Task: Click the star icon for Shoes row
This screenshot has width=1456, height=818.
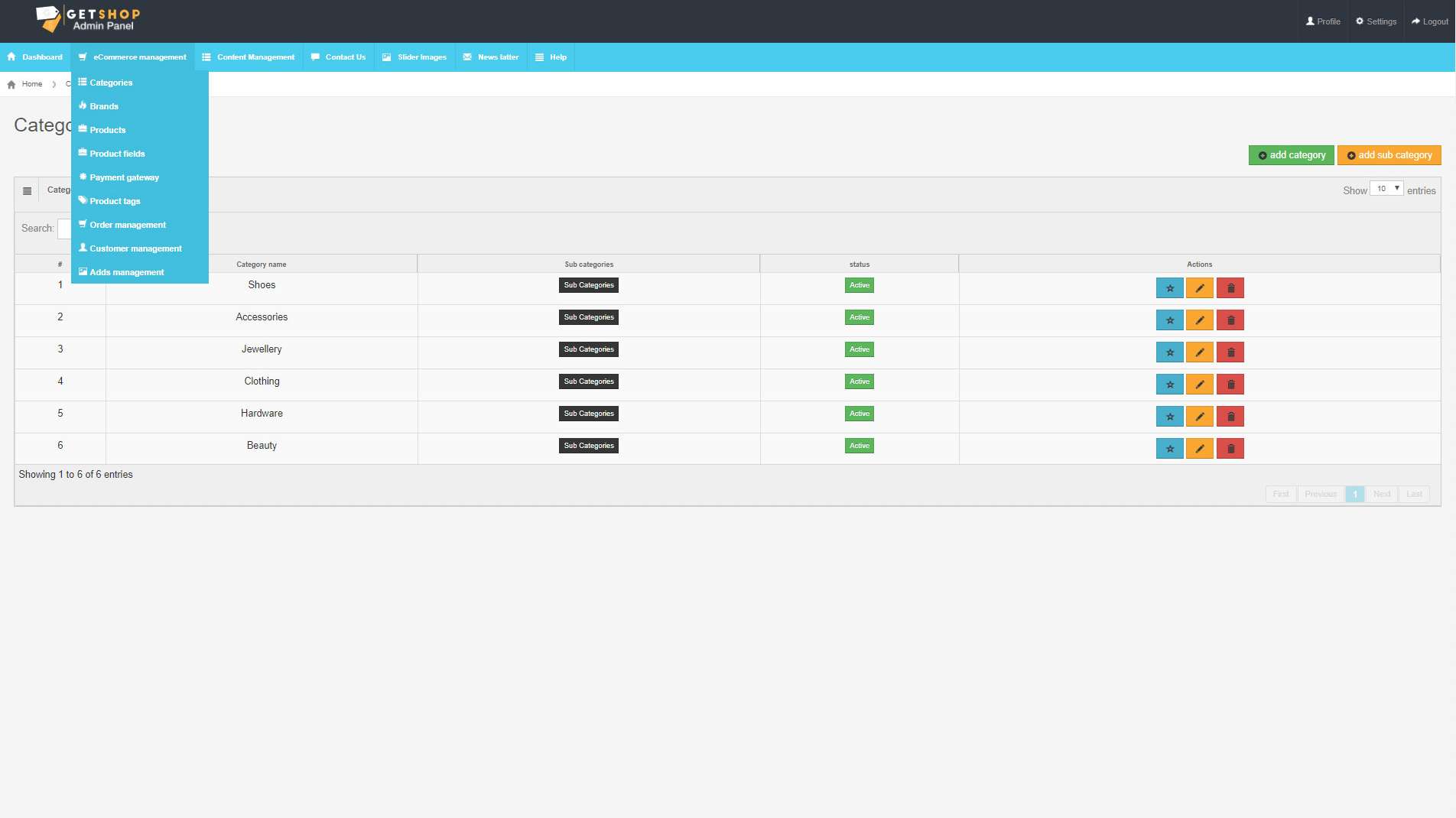Action: click(1169, 288)
